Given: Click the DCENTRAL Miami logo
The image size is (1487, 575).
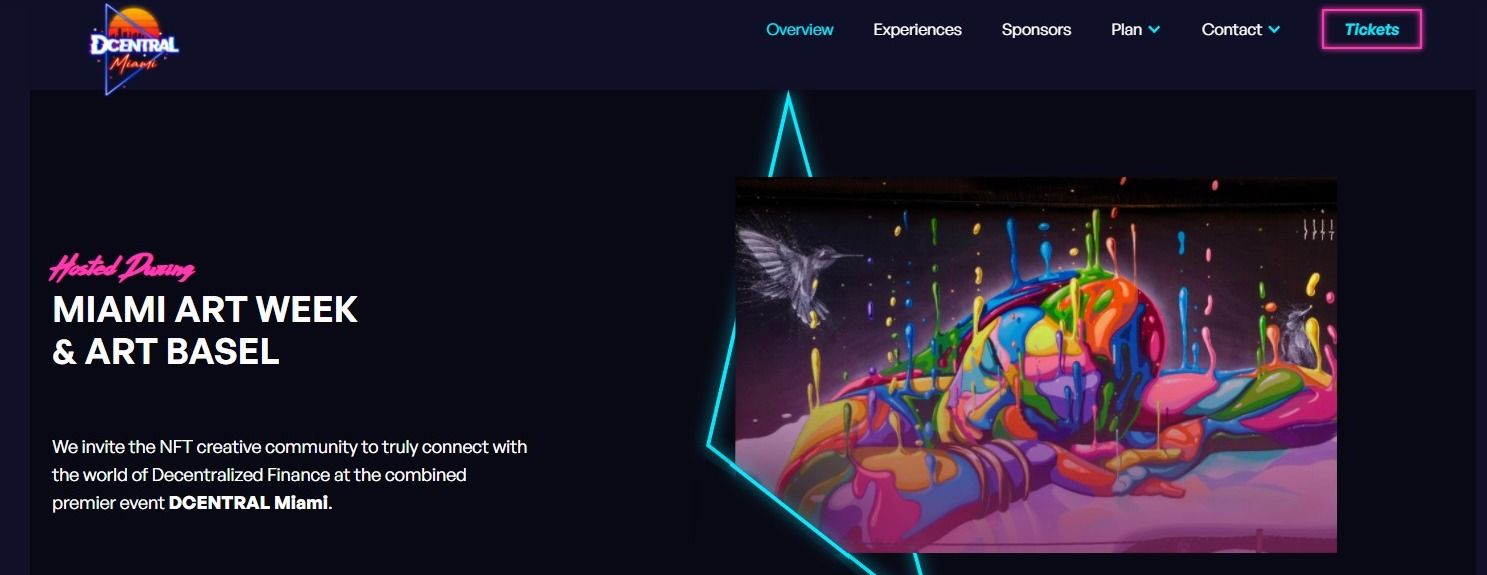Looking at the screenshot, I should click(135, 48).
